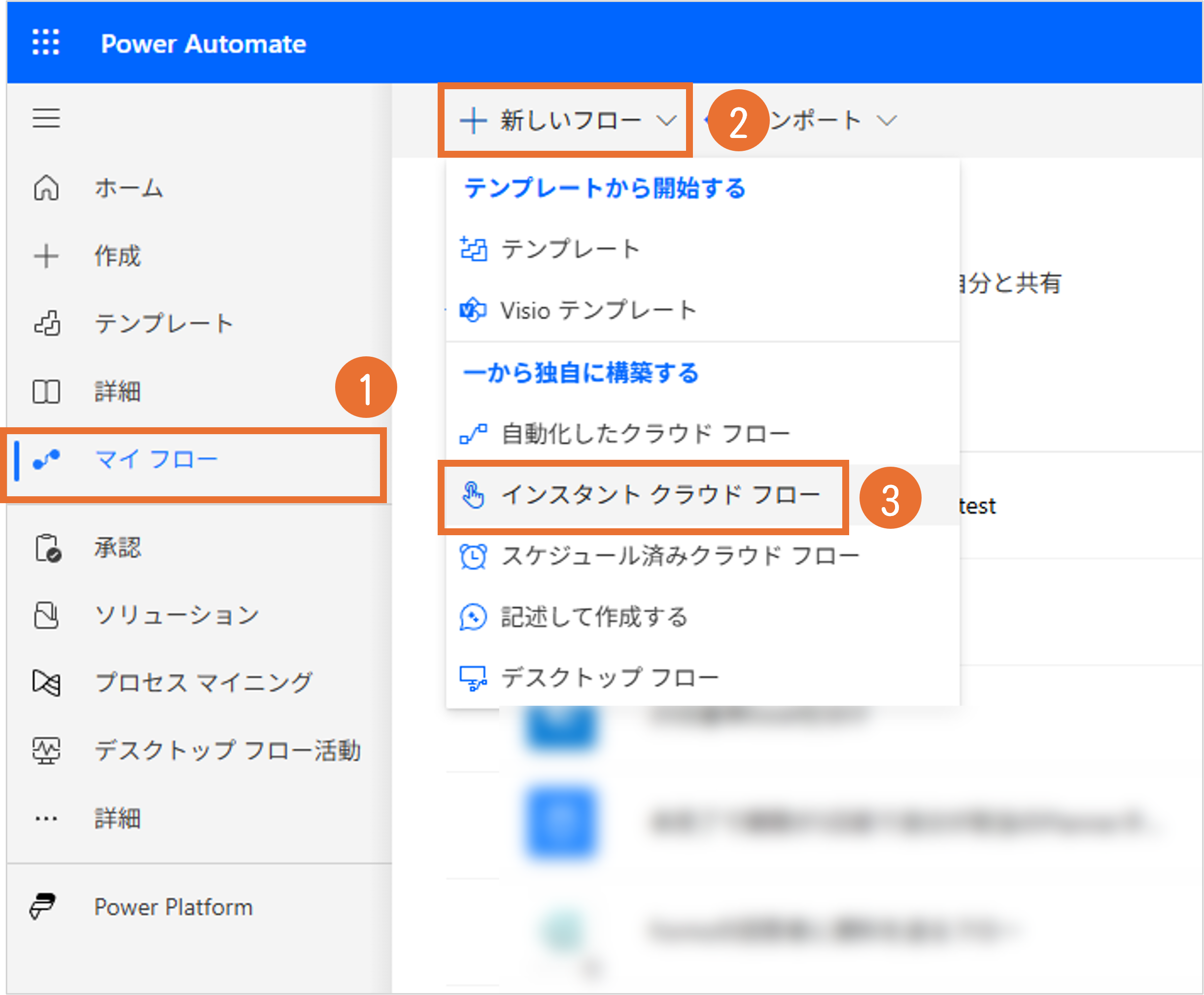Click the Create (作成) plus icon
1204x995 pixels.
click(x=46, y=256)
